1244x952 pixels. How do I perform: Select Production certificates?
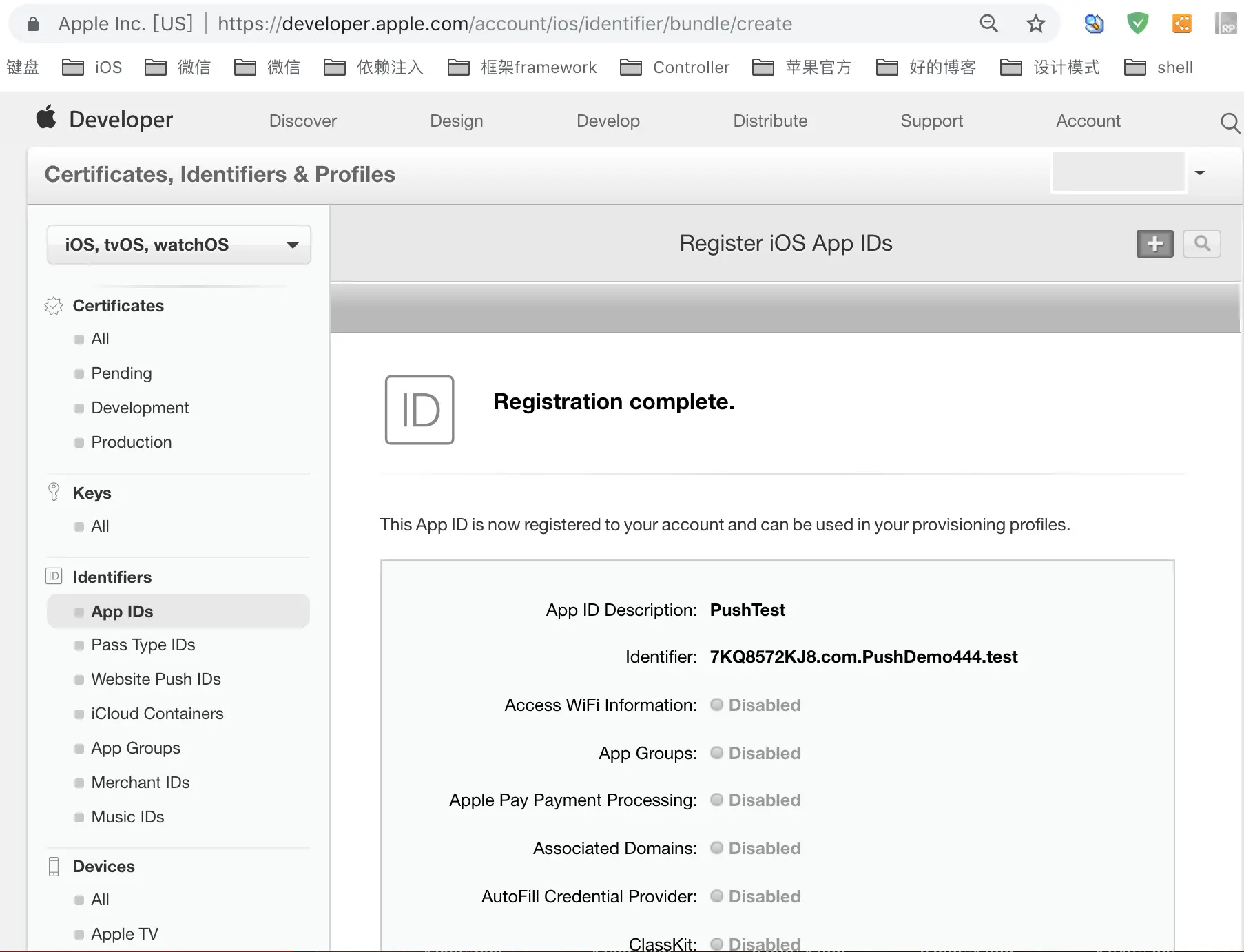coord(132,442)
